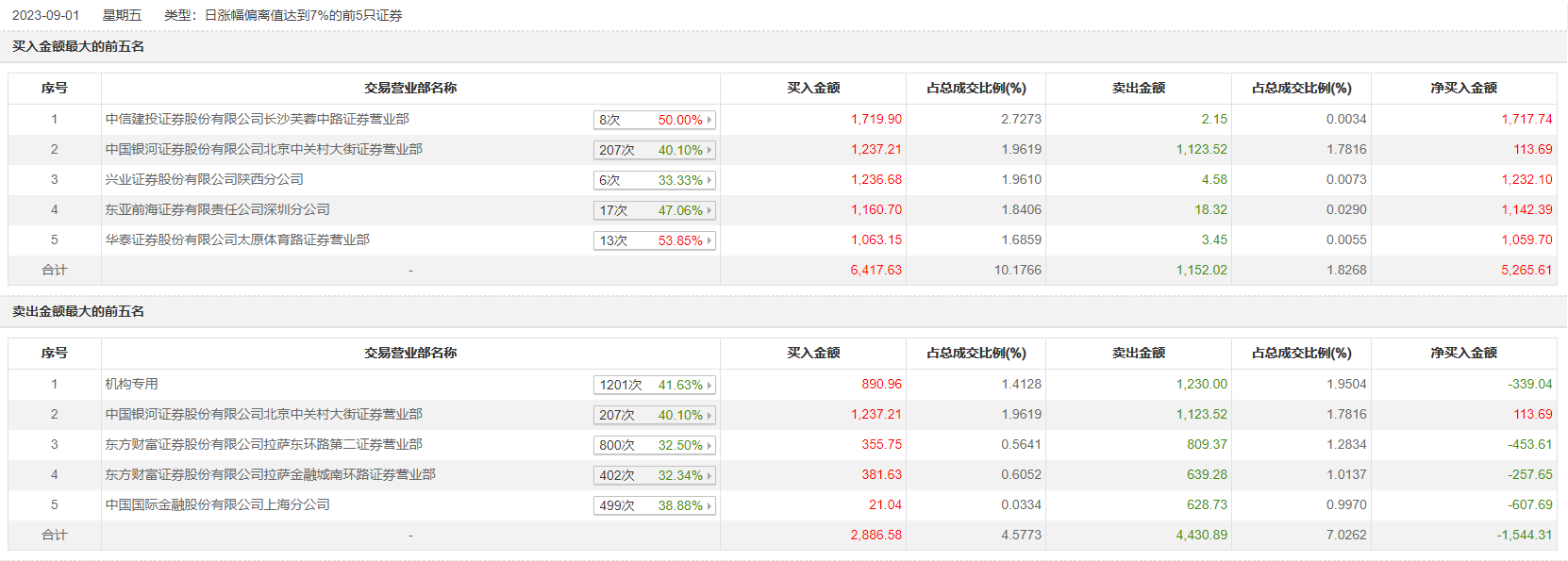Viewport: 1568px width, 561px height.
Task: Select 东亚前海证券深圳分公司 branch name
Action: tap(217, 210)
